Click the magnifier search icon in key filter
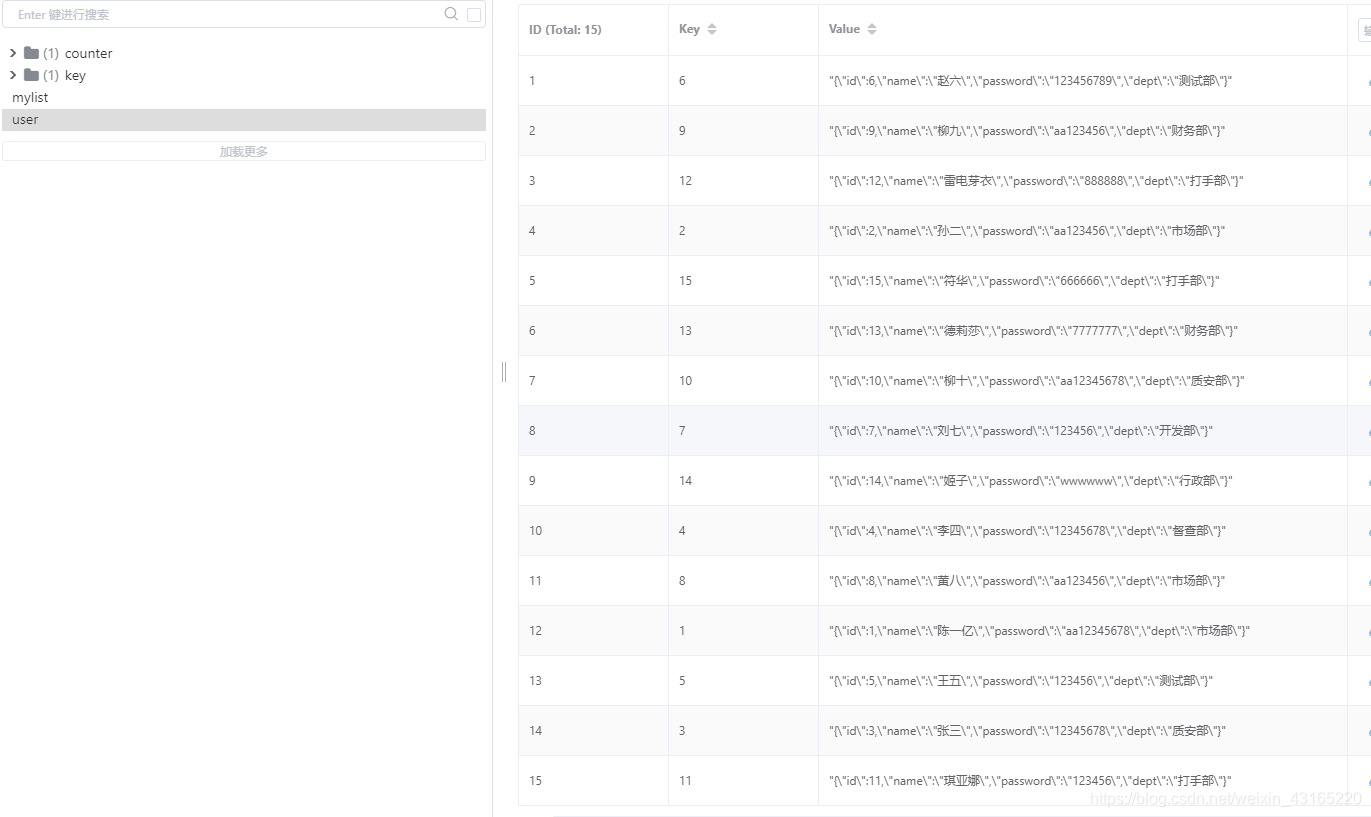 tap(451, 14)
